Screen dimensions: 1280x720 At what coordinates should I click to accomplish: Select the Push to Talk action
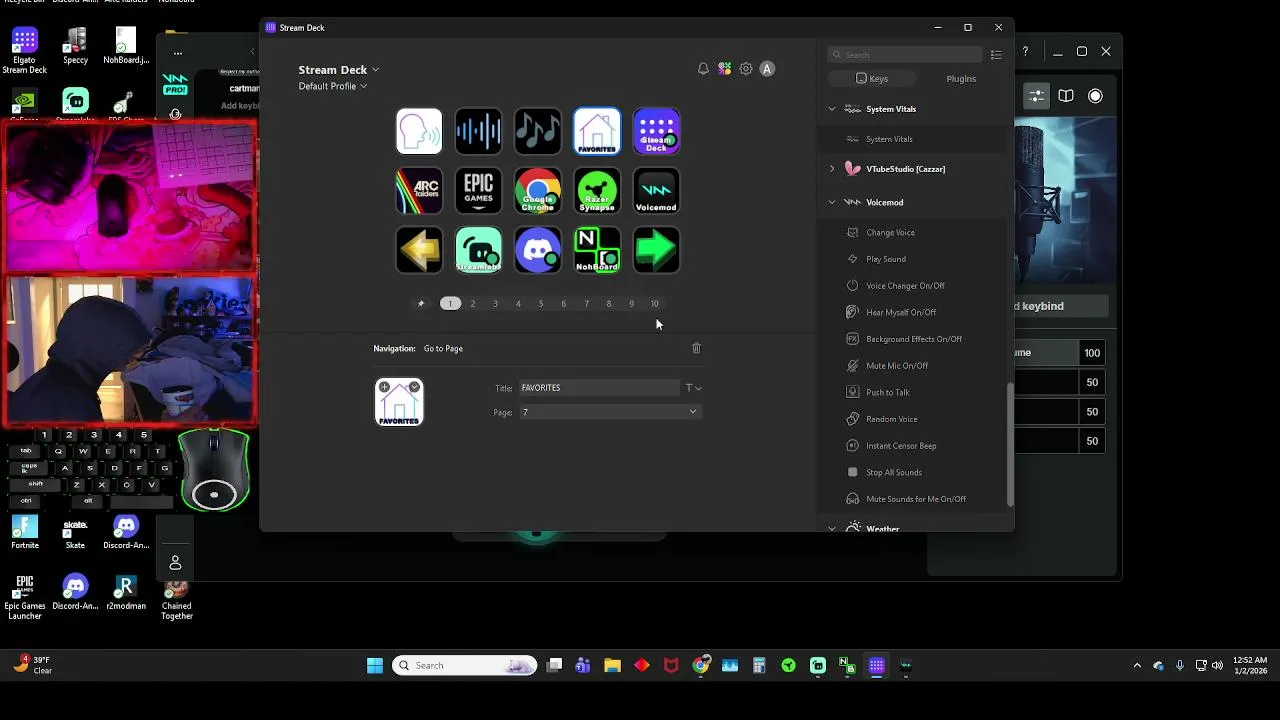click(912, 393)
